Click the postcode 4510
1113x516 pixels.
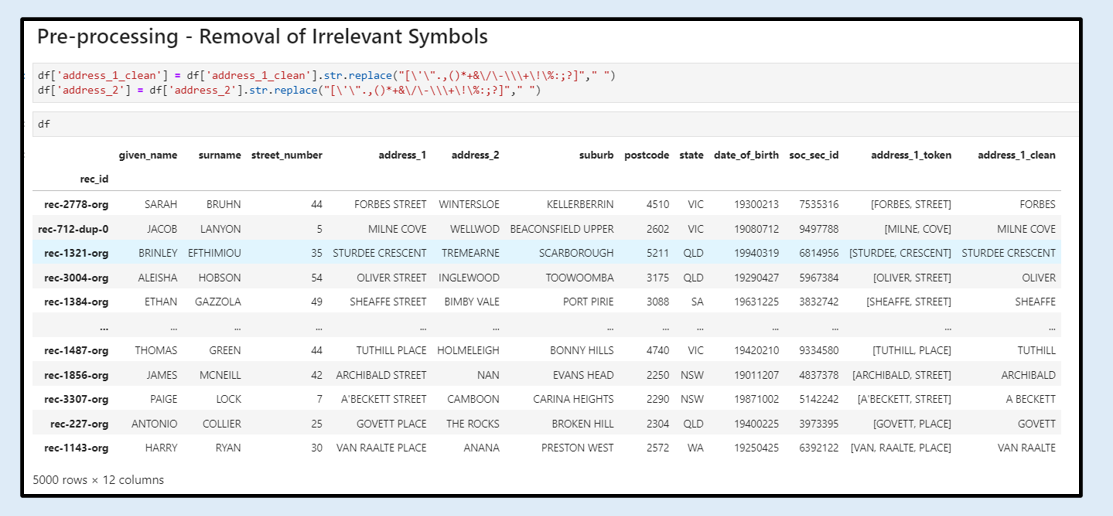pyautogui.click(x=657, y=204)
